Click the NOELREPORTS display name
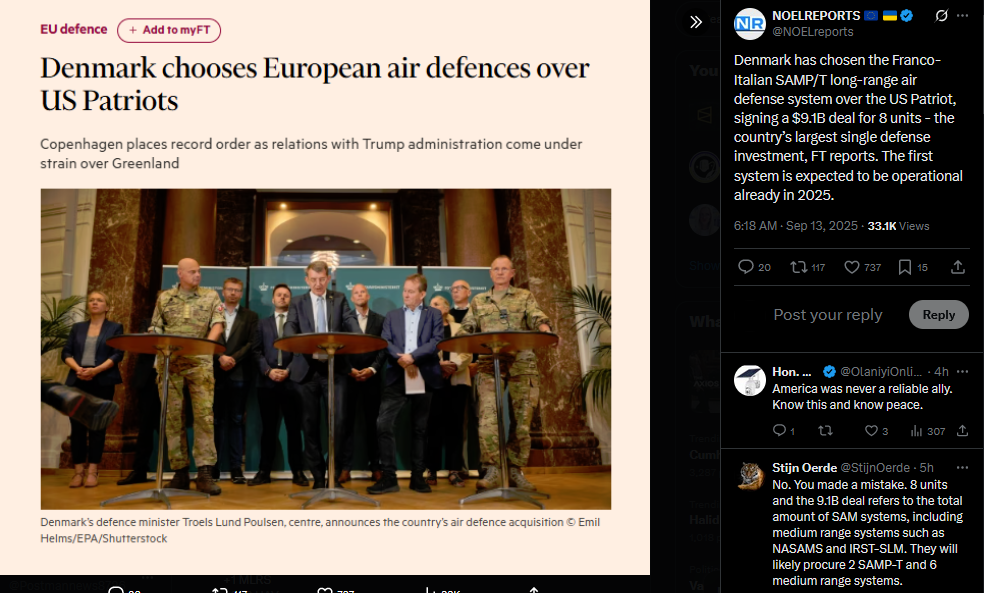984x593 pixels. 816,16
